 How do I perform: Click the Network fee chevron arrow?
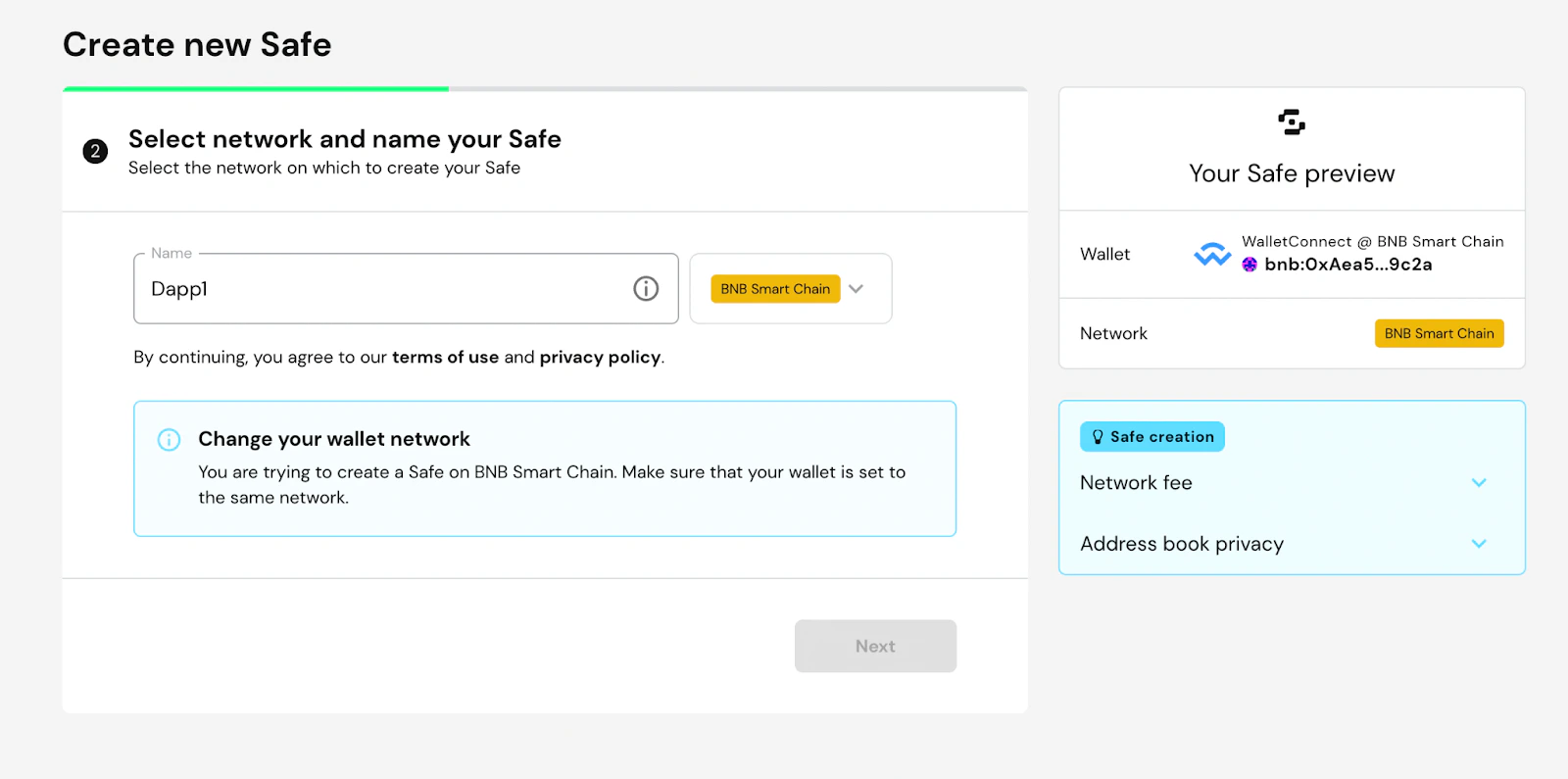click(1479, 482)
